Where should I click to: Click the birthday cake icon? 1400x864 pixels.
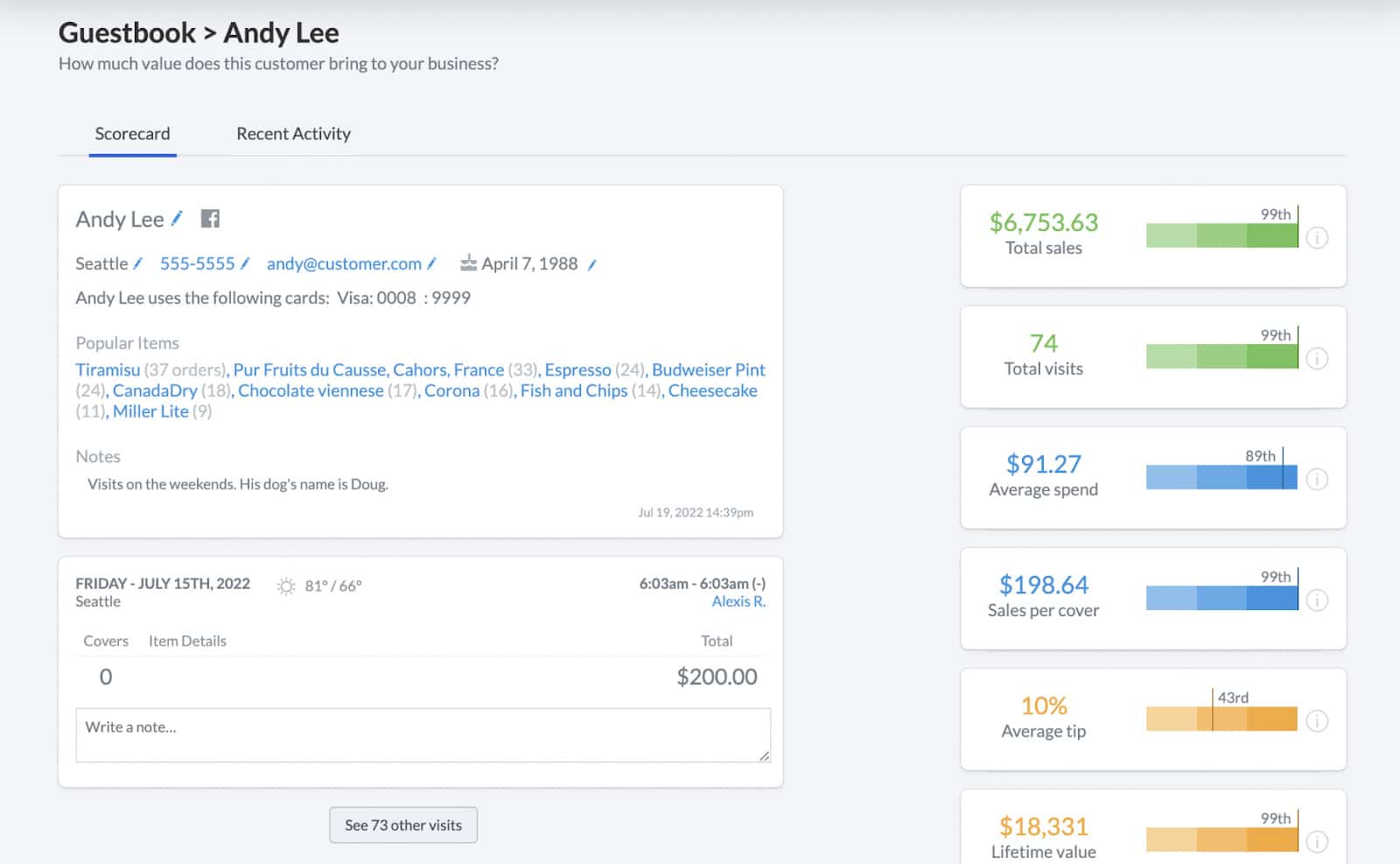[x=468, y=263]
